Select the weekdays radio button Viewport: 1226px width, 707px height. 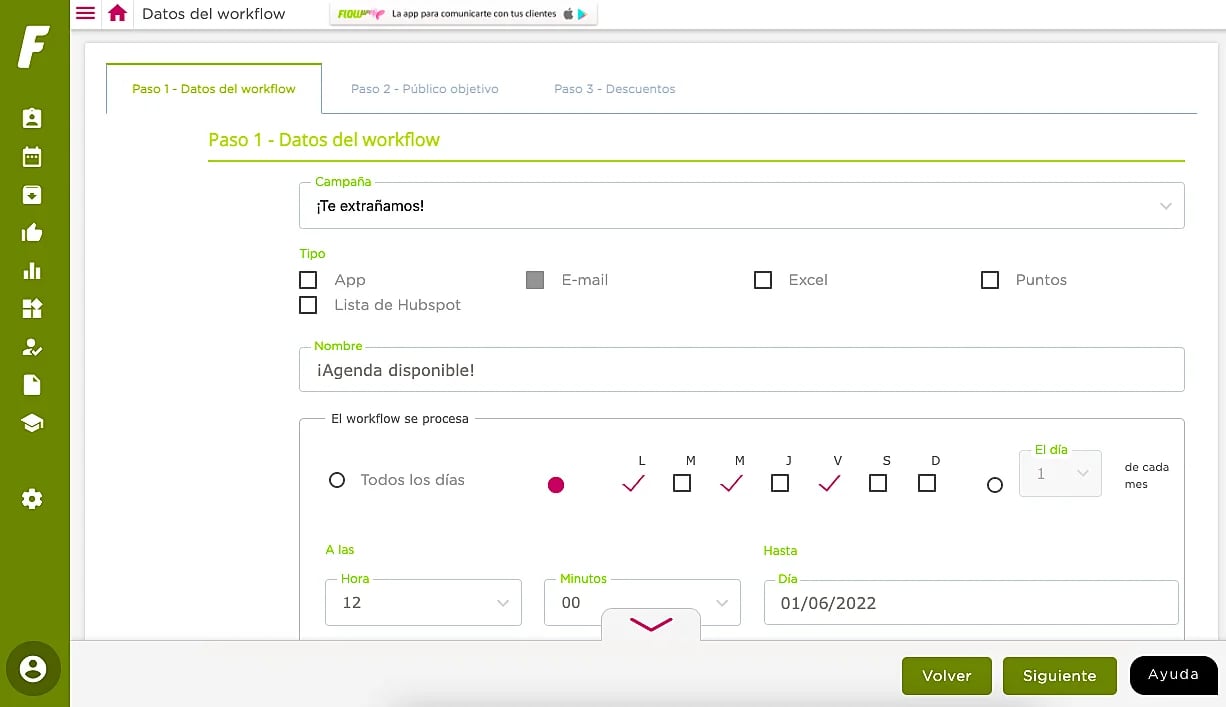pos(556,485)
